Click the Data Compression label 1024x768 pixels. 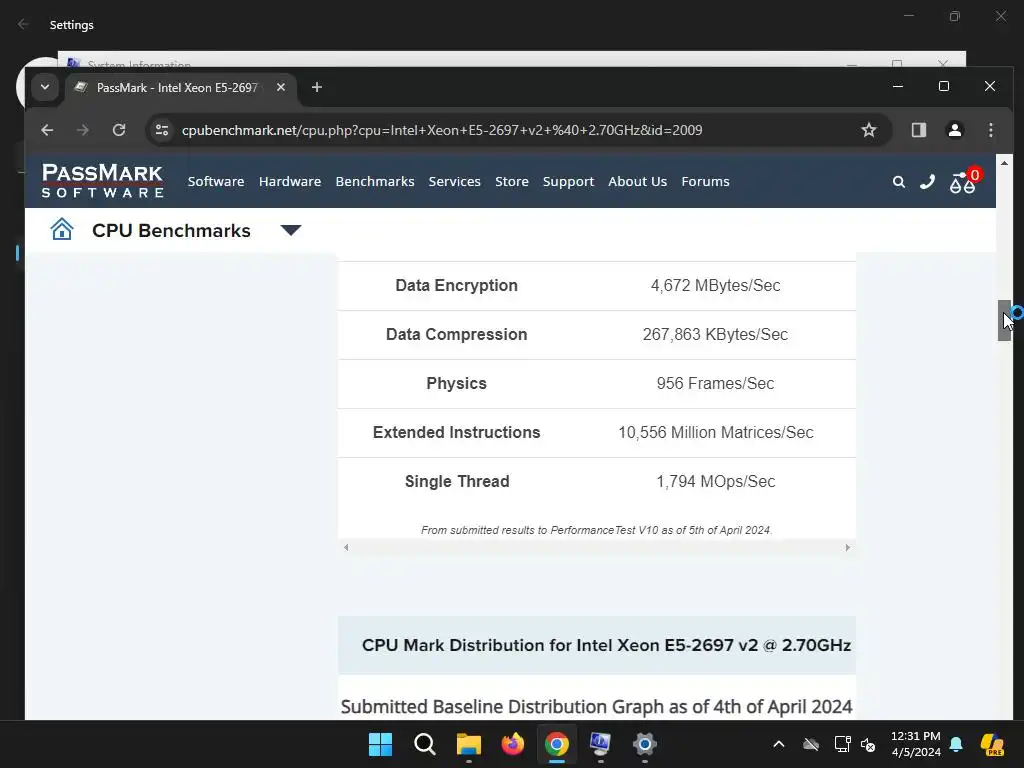pos(456,334)
